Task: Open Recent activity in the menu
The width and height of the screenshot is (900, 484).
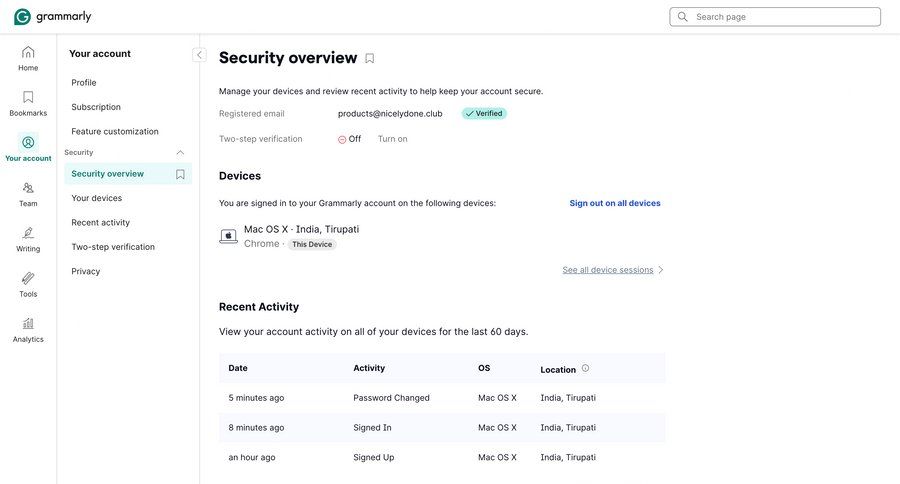Action: click(x=100, y=223)
